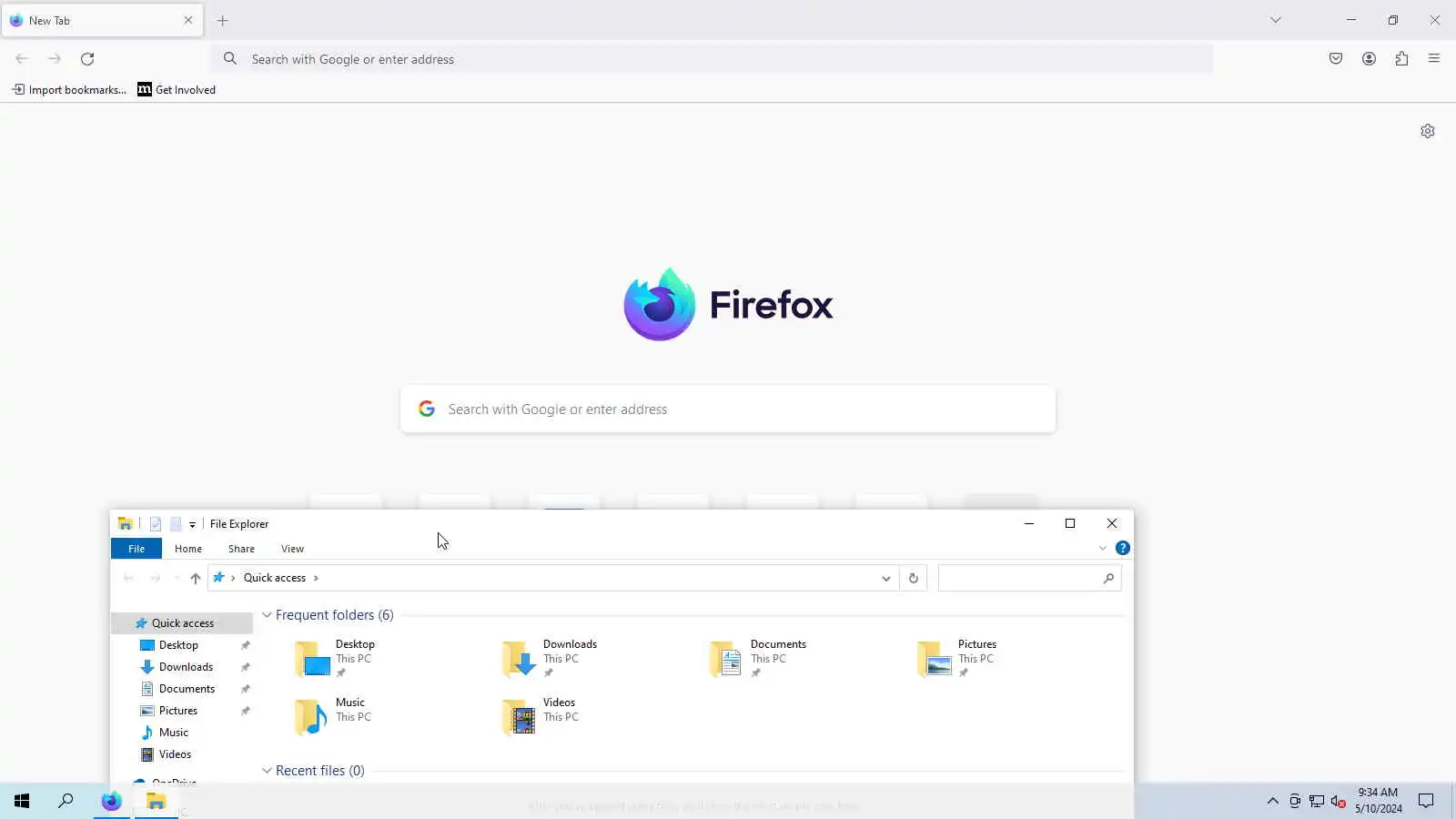Click the Save to Pocket icon

(x=1335, y=58)
